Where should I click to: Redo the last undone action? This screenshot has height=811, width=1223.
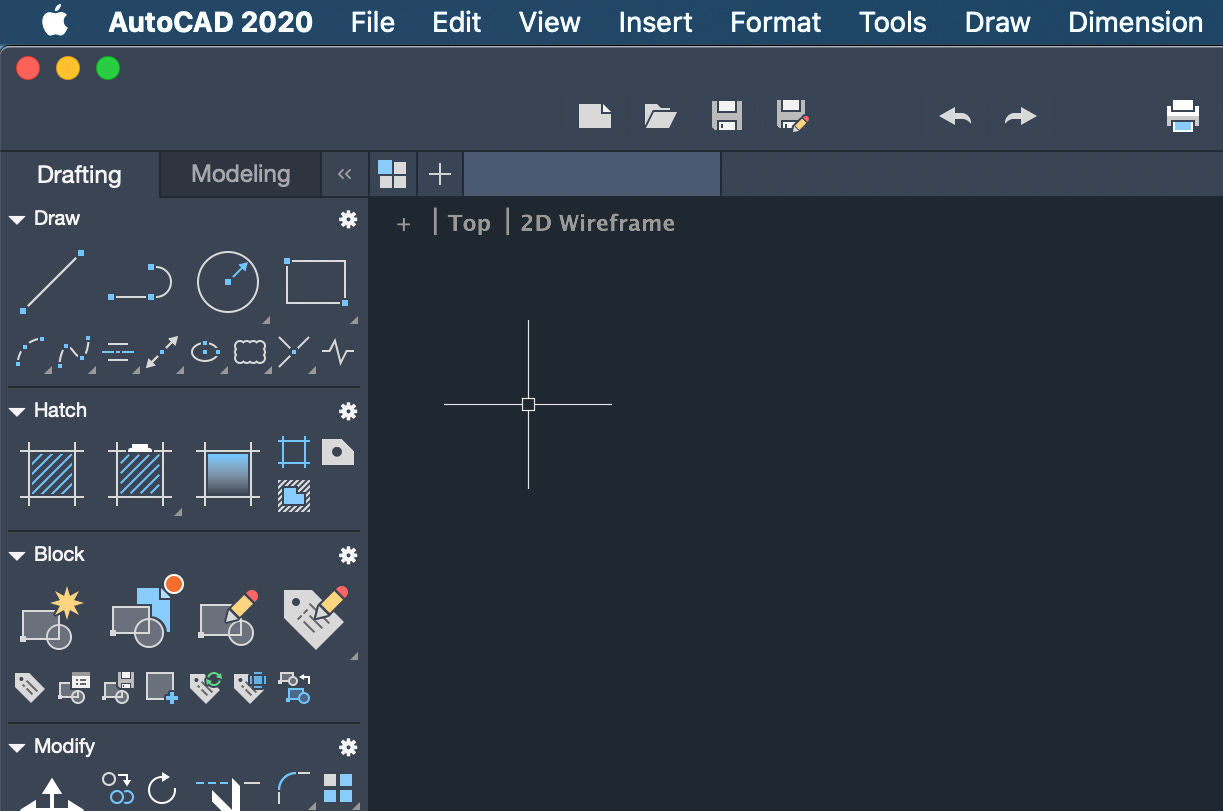(1021, 117)
